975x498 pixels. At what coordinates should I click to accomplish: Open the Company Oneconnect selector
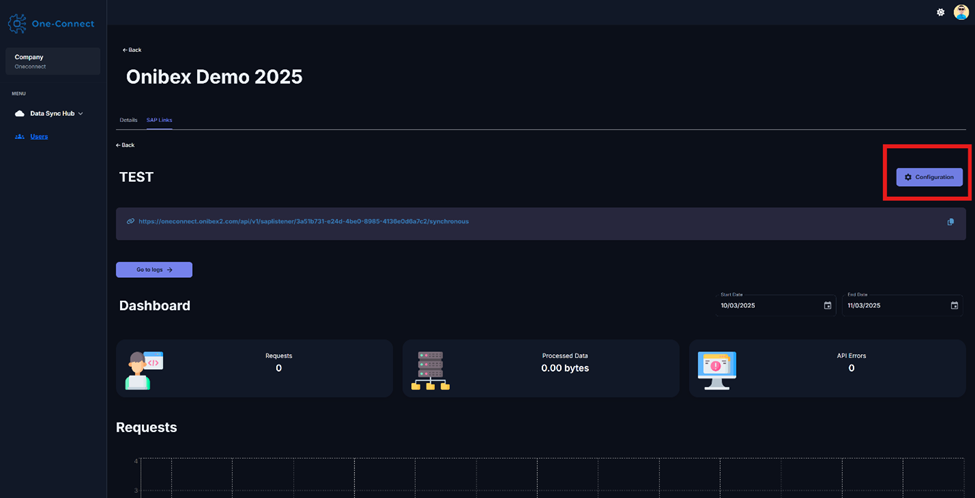click(53, 61)
